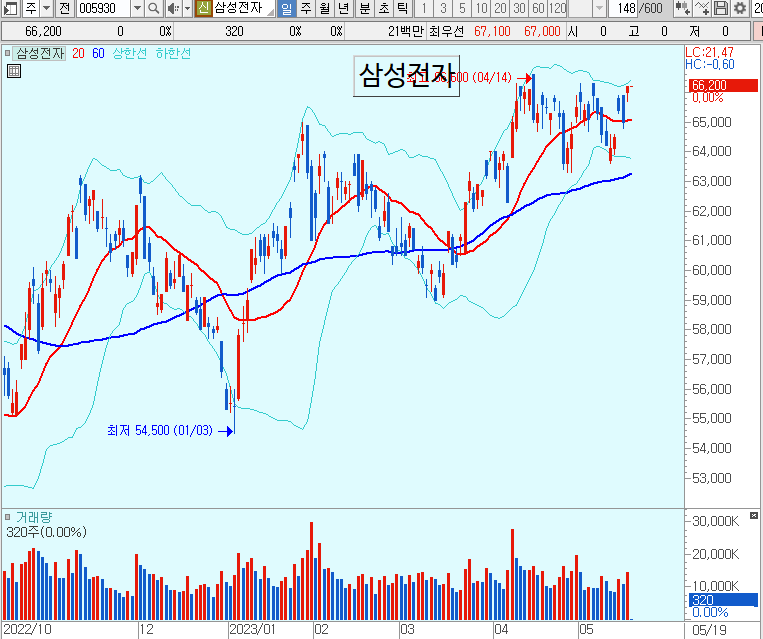Click the 20 moving average legend

pos(78,53)
